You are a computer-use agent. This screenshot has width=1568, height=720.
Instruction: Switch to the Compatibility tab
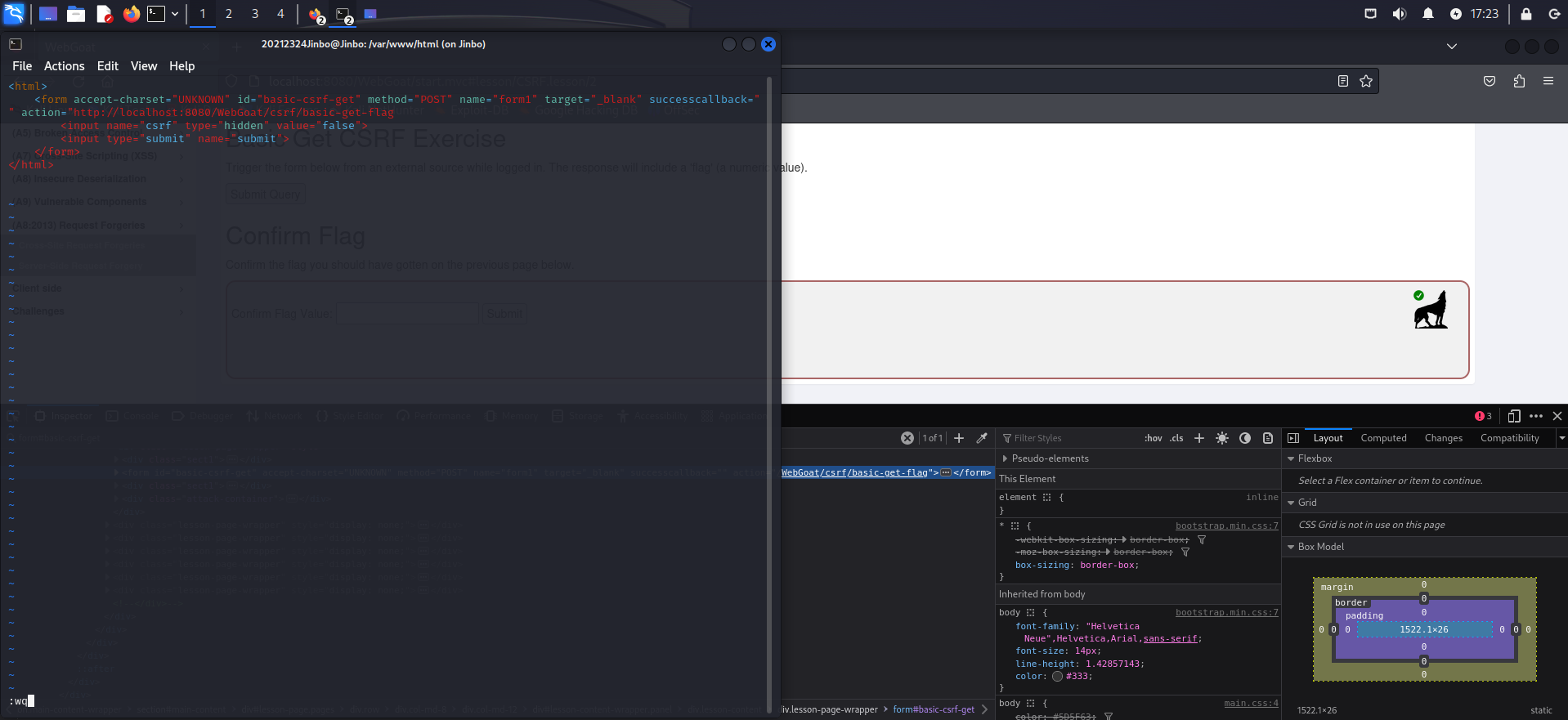[1509, 438]
